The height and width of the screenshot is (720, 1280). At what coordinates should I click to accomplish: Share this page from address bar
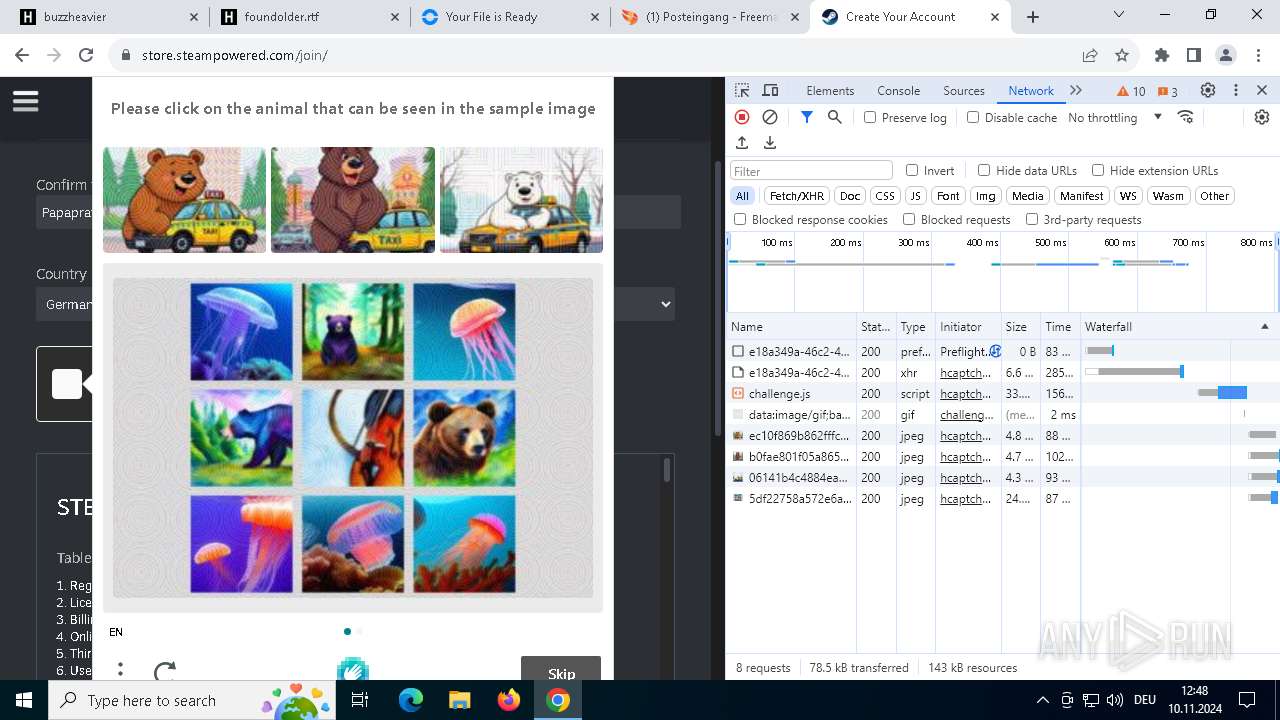pos(1090,56)
